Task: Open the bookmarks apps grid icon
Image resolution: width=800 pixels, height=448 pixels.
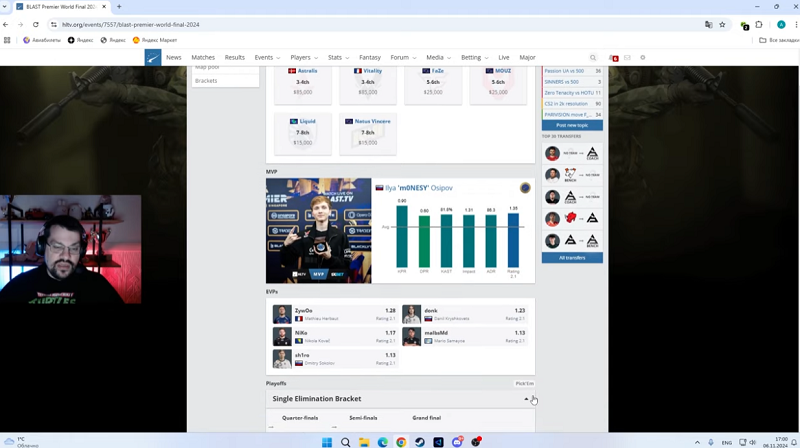Action: [x=7, y=40]
